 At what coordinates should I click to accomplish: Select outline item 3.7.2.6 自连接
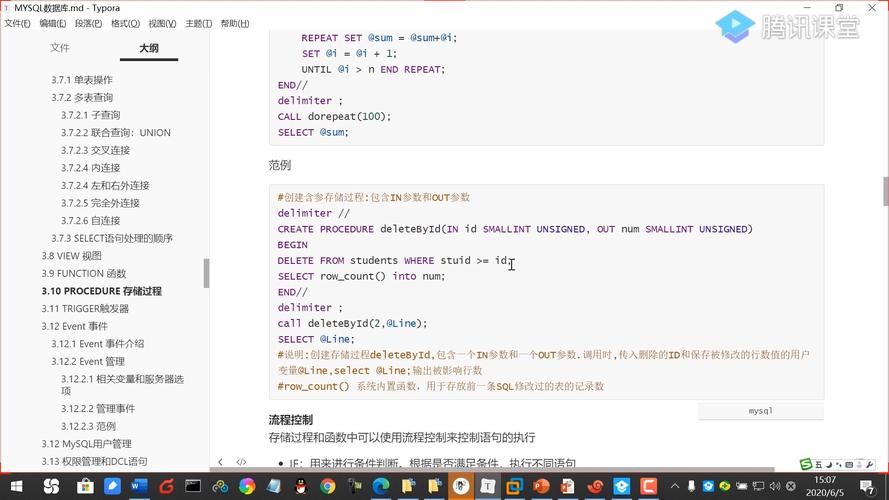(x=90, y=221)
